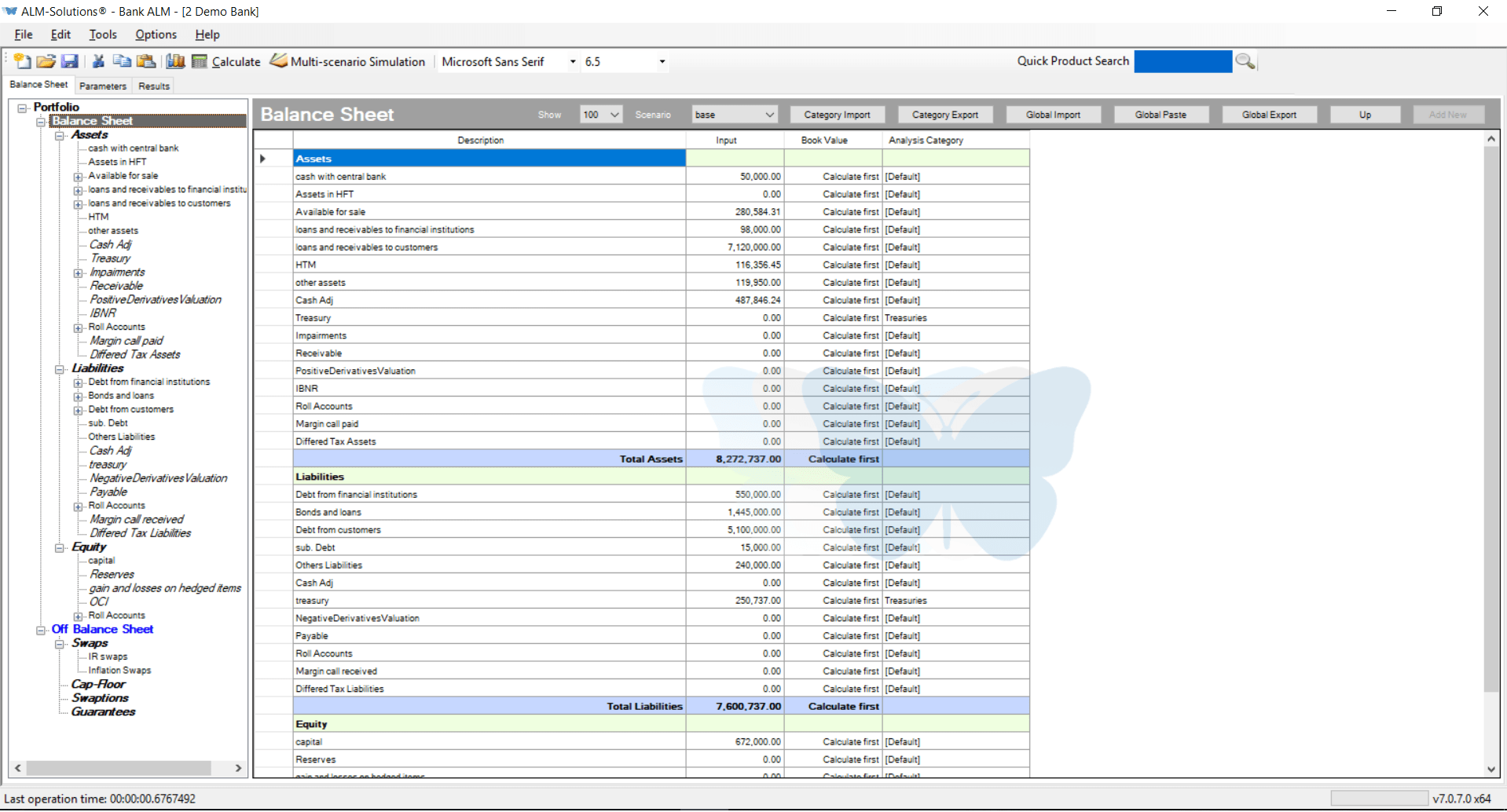Image resolution: width=1507 pixels, height=812 pixels.
Task: Click the Quick Product Search magnifier icon
Action: click(1245, 61)
